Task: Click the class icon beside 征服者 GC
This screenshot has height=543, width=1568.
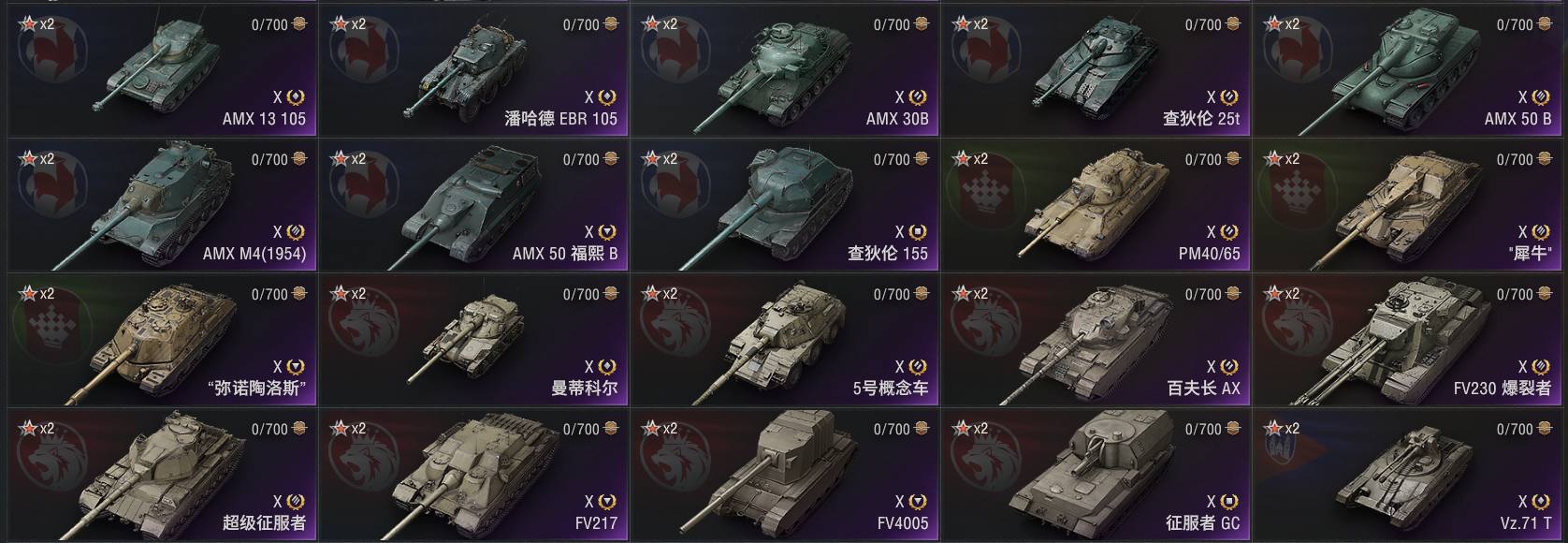Action: (1228, 502)
